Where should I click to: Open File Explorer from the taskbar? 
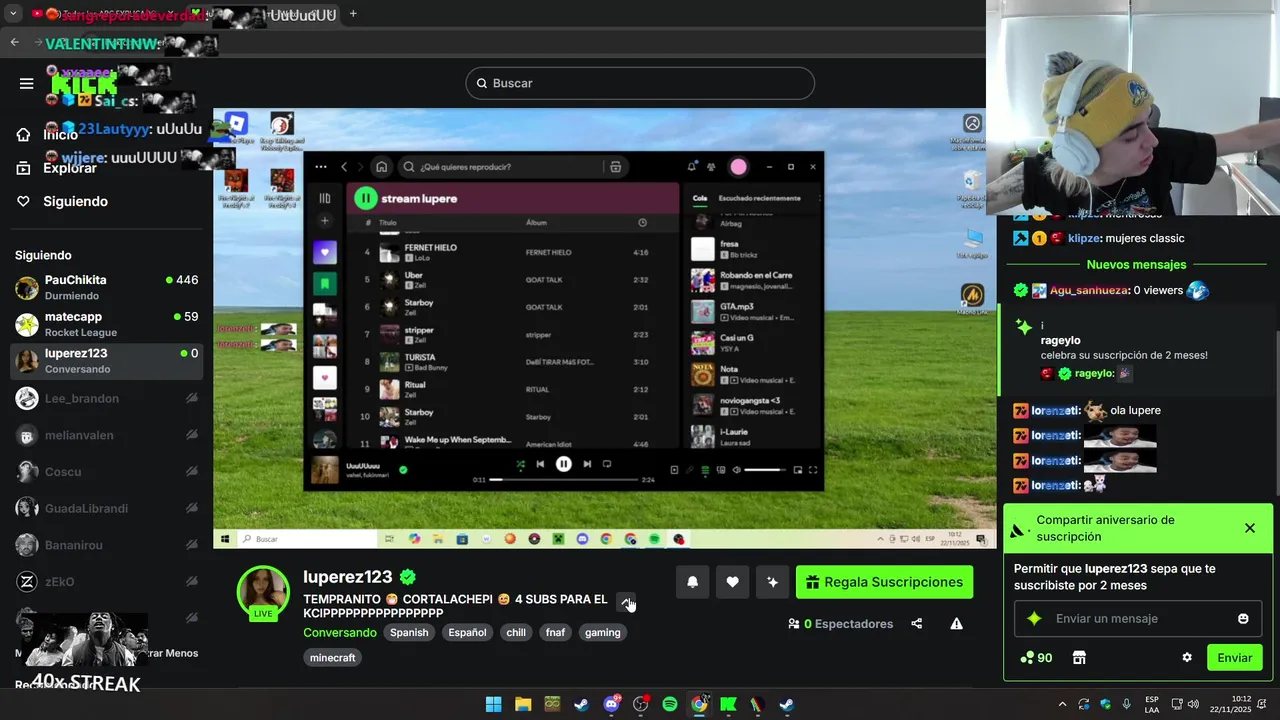[x=523, y=704]
